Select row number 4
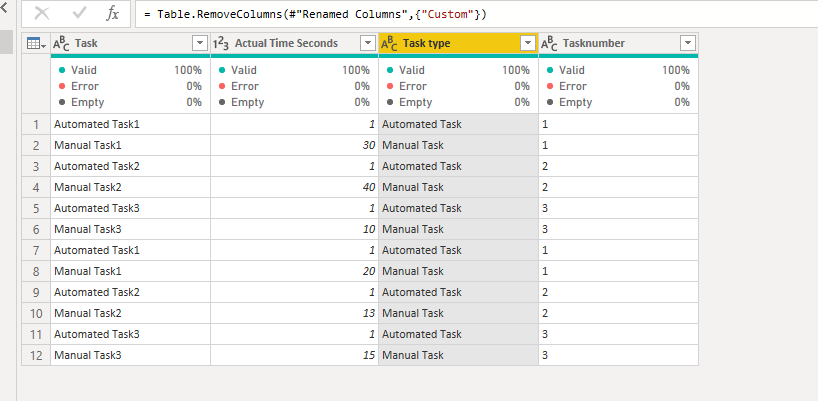The height and width of the screenshot is (401, 818). [36, 187]
